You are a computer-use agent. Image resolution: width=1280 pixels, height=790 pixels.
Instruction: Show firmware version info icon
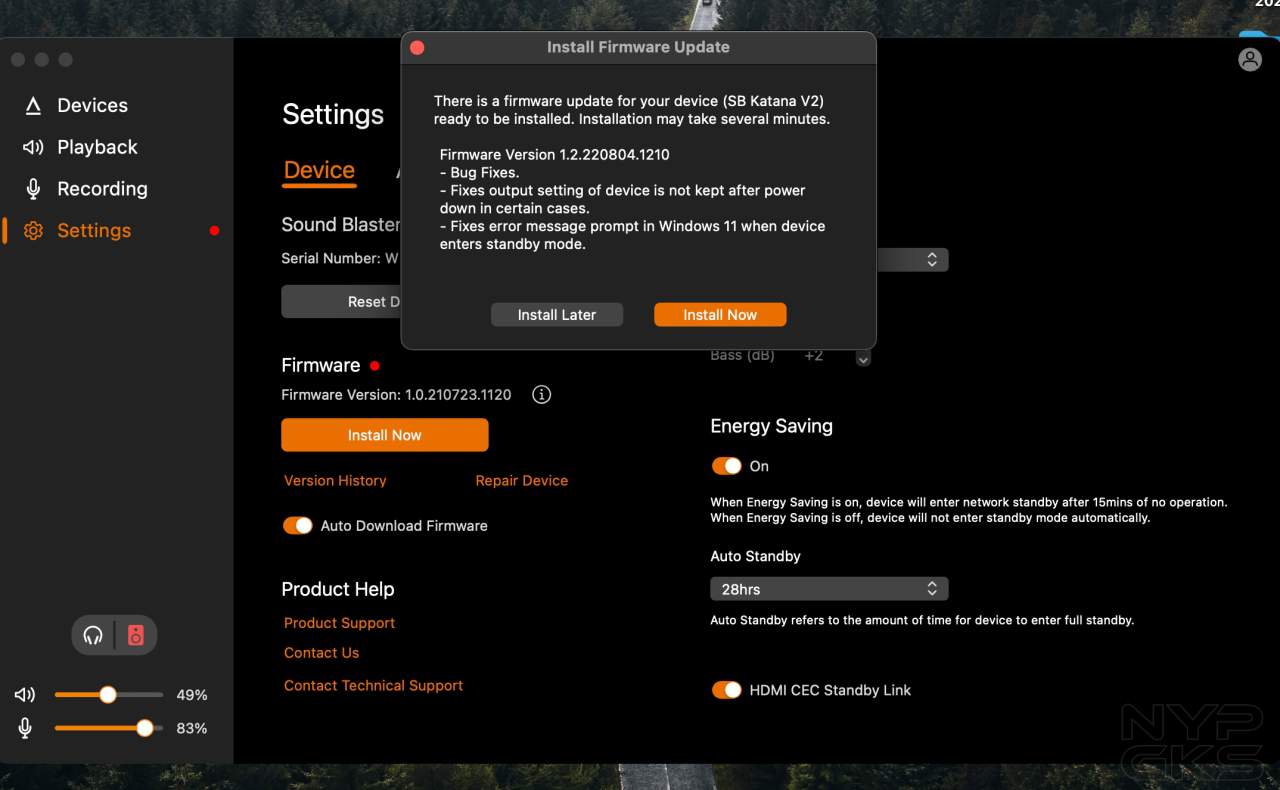pyautogui.click(x=541, y=395)
